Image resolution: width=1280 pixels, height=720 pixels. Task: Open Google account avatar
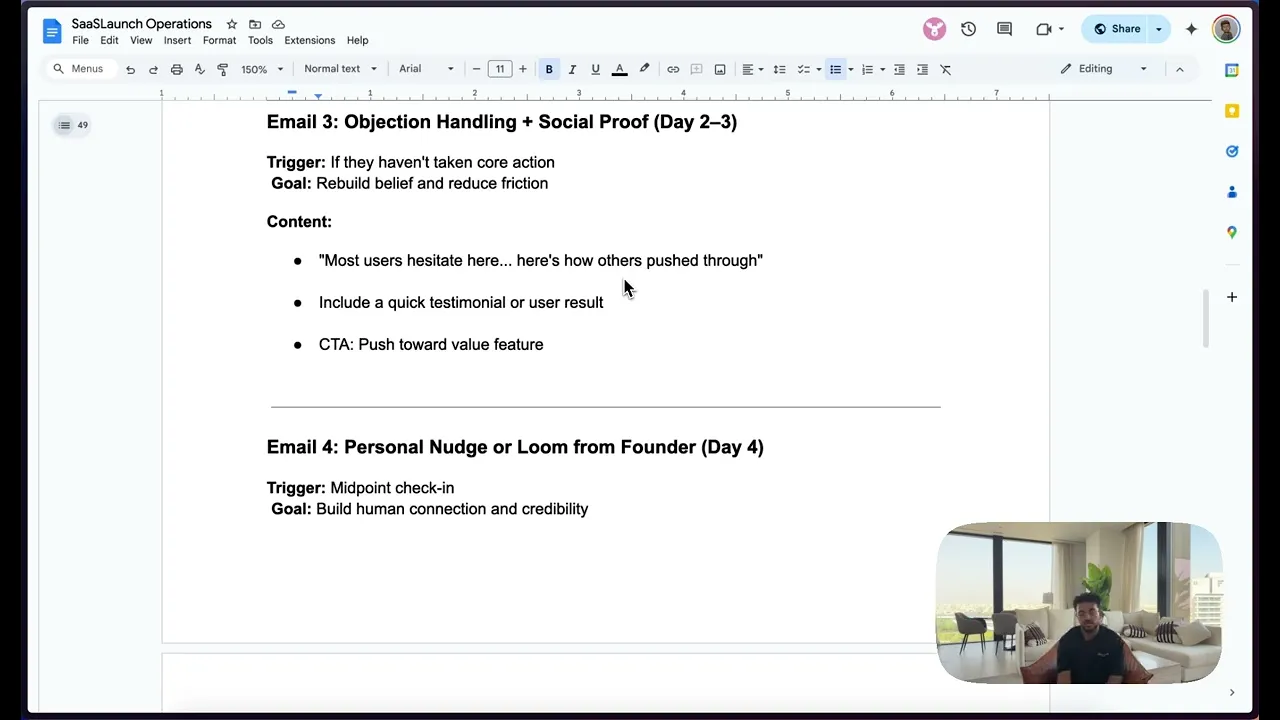[1226, 29]
